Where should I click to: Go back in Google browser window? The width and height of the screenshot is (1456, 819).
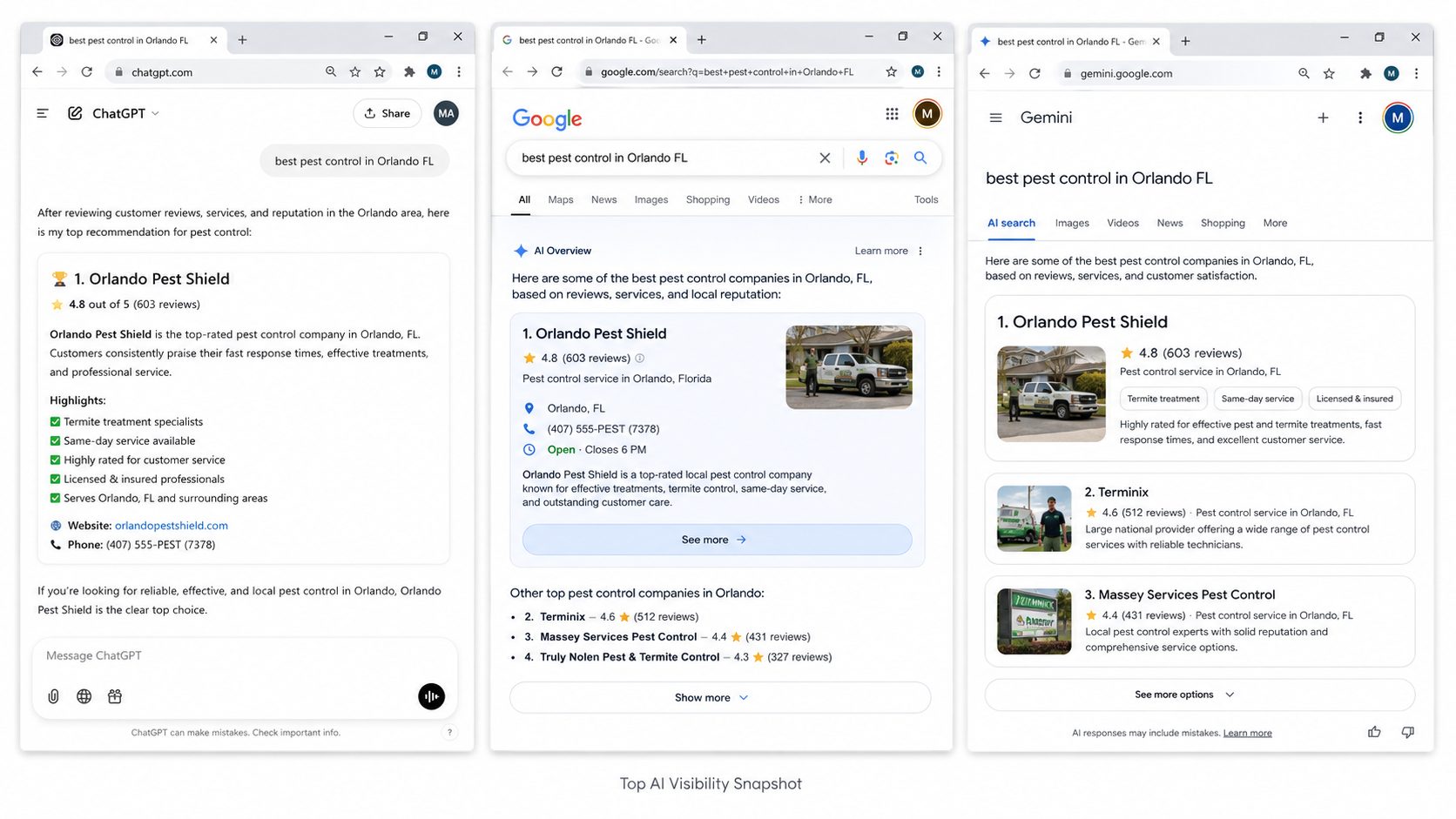[x=508, y=72]
